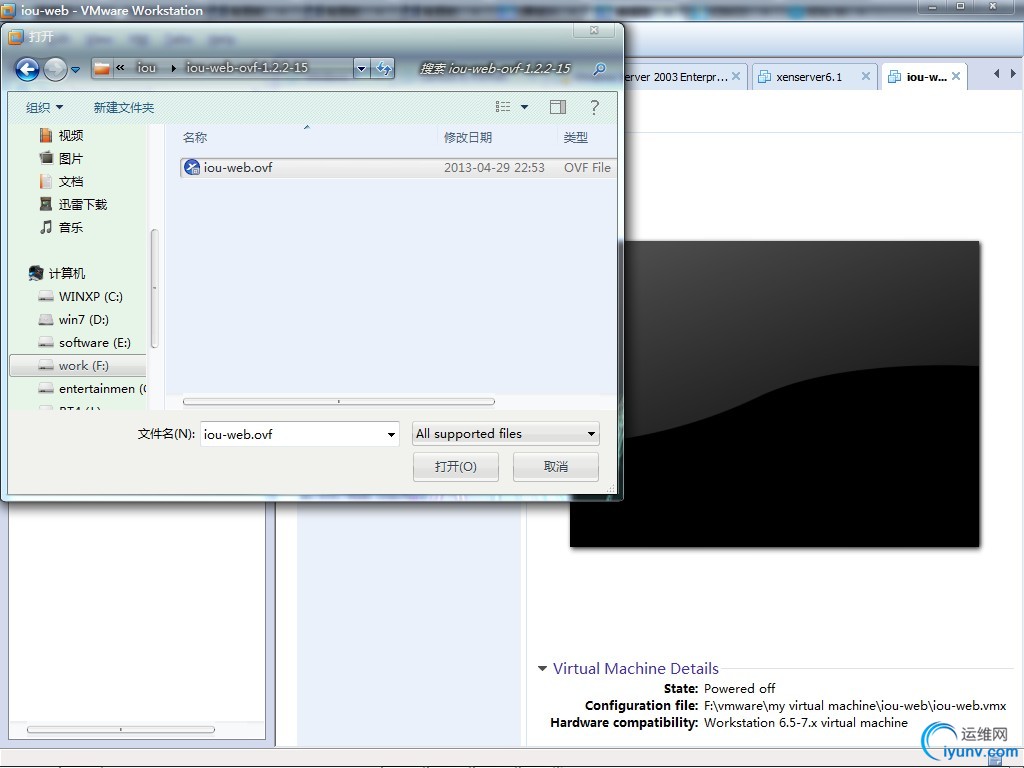The image size is (1024, 768).
Task: Click the Configuration file path text
Action: [x=855, y=705]
